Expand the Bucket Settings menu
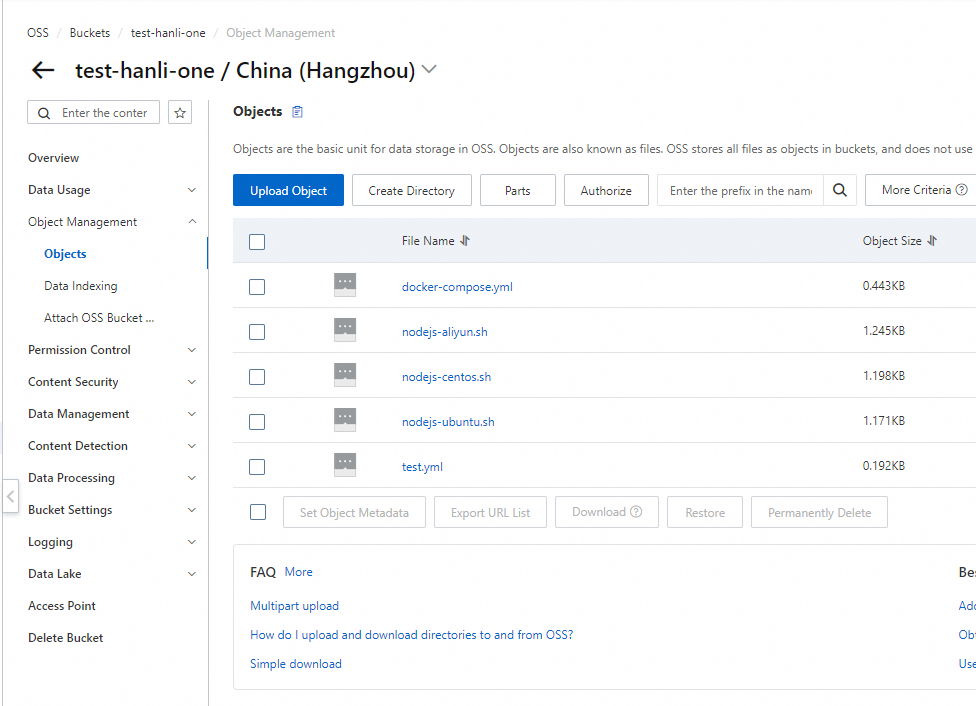 pyautogui.click(x=192, y=510)
